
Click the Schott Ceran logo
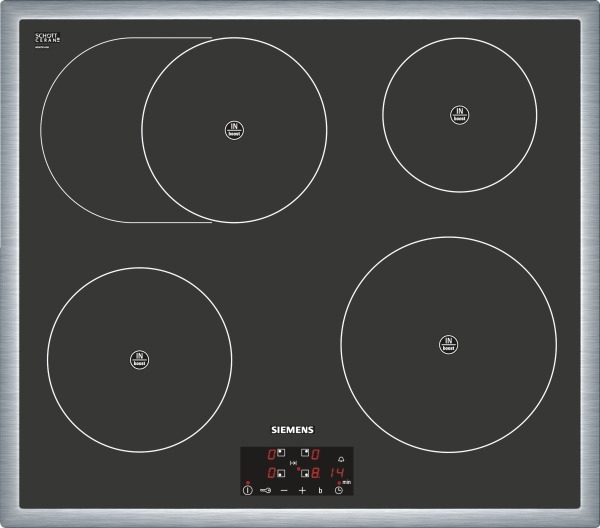tap(48, 38)
